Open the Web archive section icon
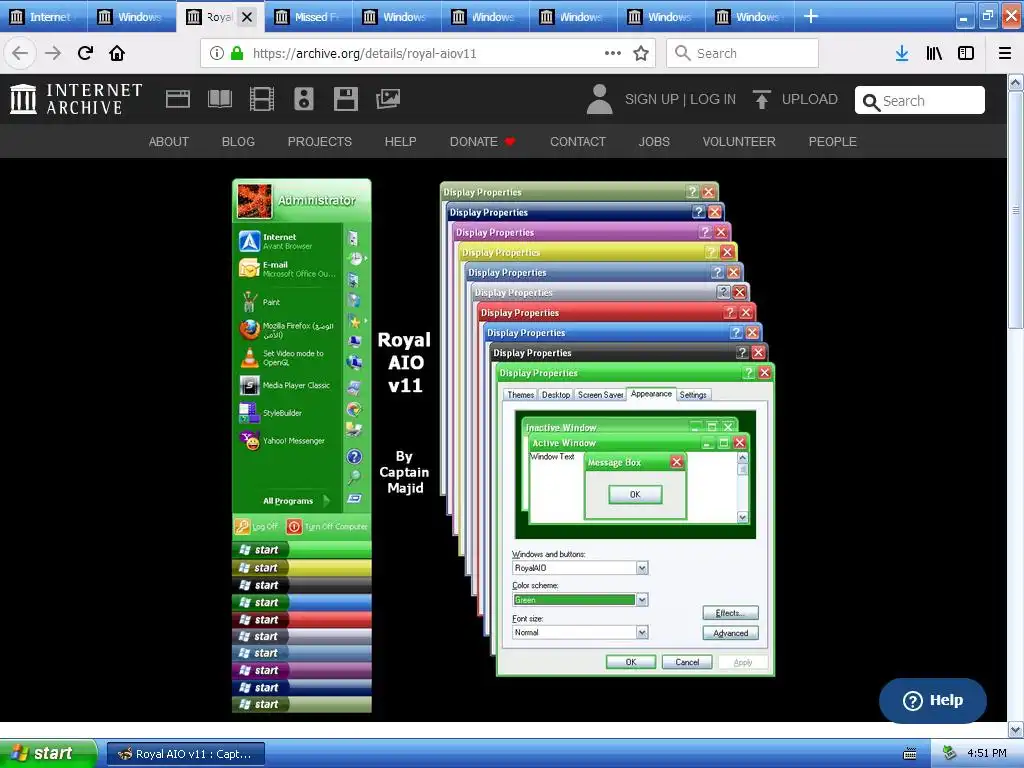This screenshot has width=1024, height=768. click(x=178, y=99)
